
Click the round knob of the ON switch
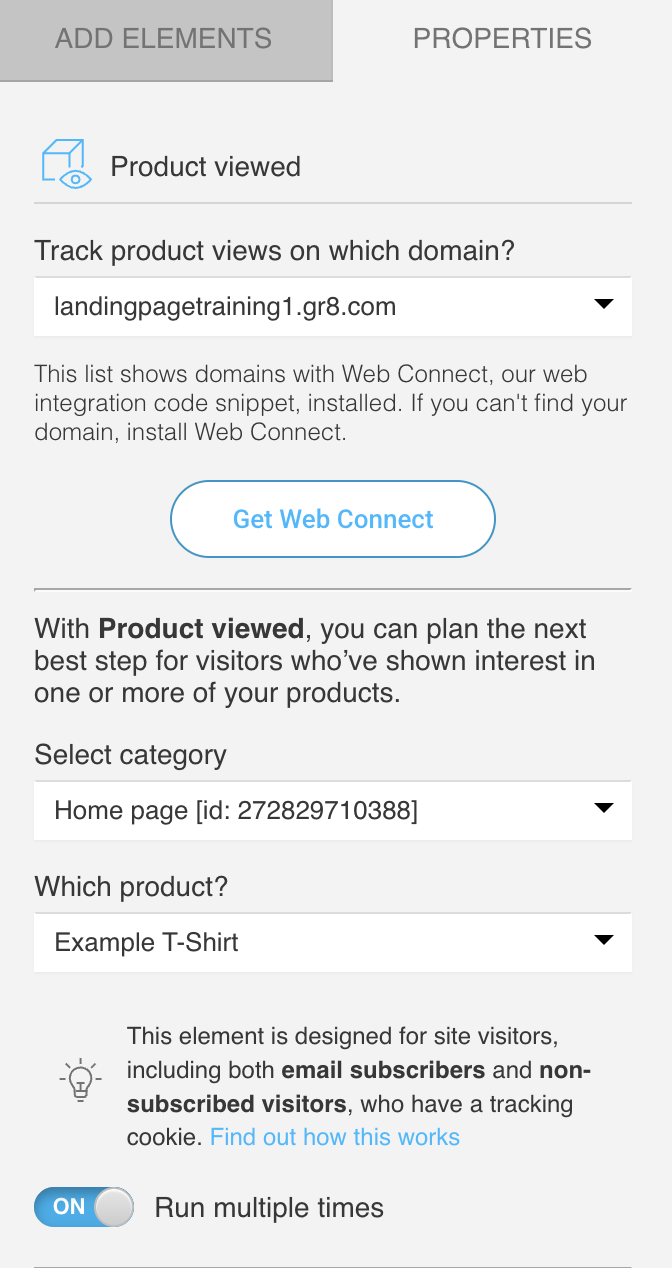114,1207
